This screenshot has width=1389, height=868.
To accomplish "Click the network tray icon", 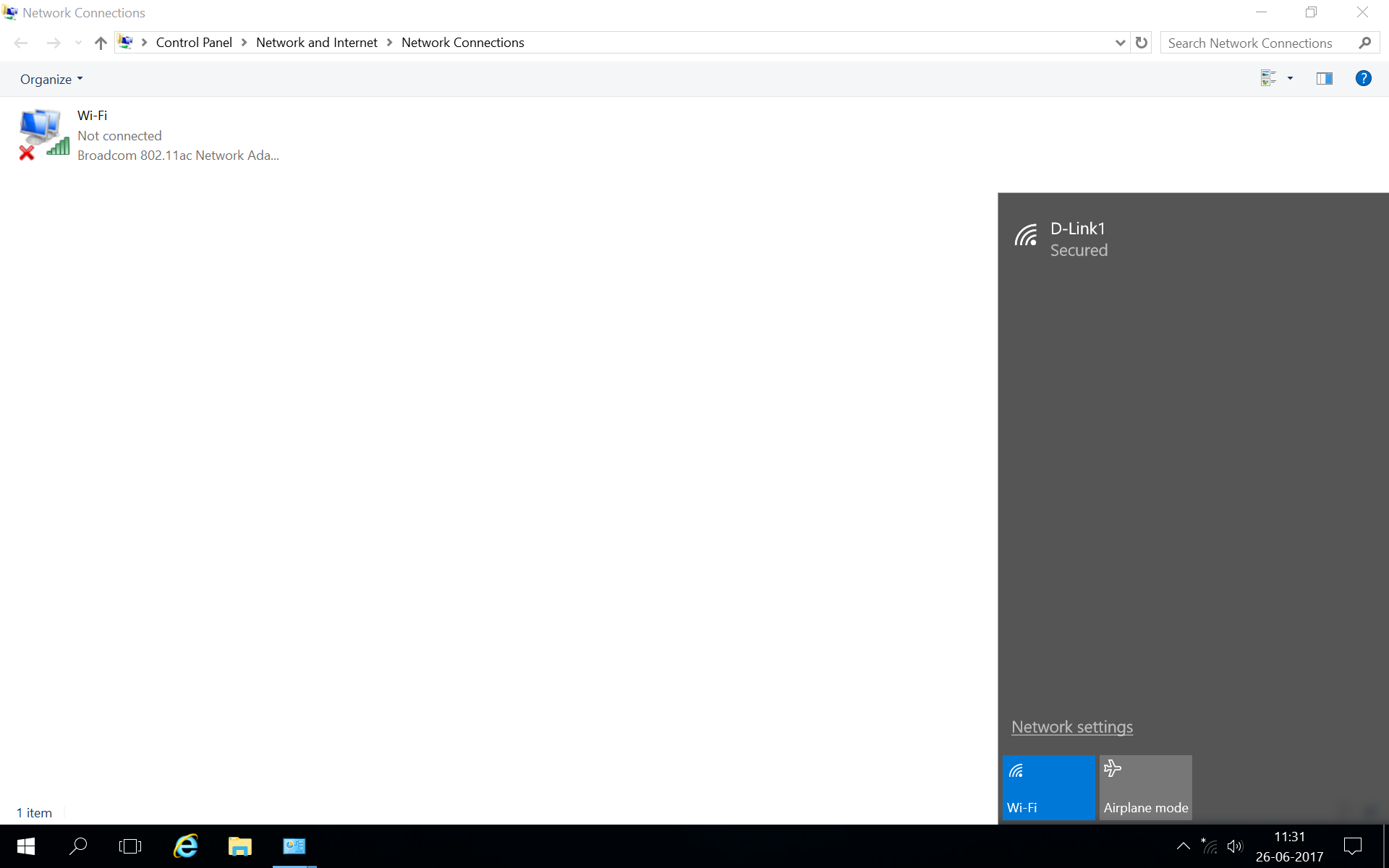I will tap(1210, 846).
